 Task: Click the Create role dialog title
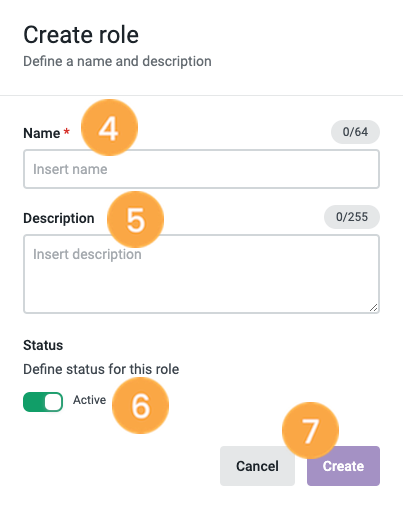(x=81, y=35)
